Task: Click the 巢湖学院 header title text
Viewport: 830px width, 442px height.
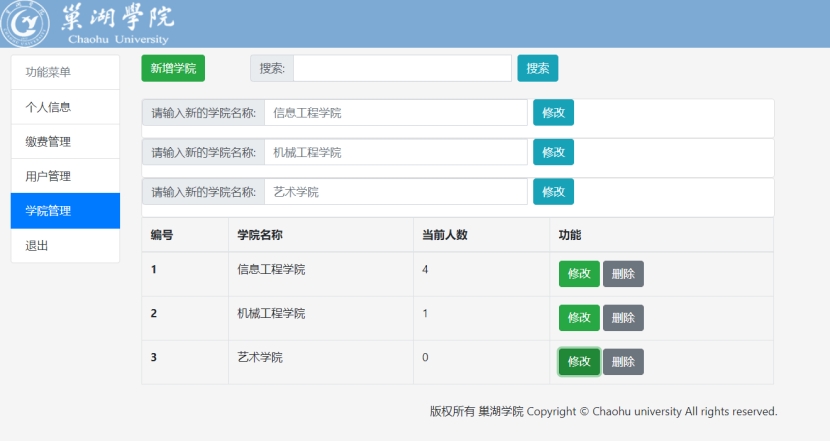Action: click(118, 18)
